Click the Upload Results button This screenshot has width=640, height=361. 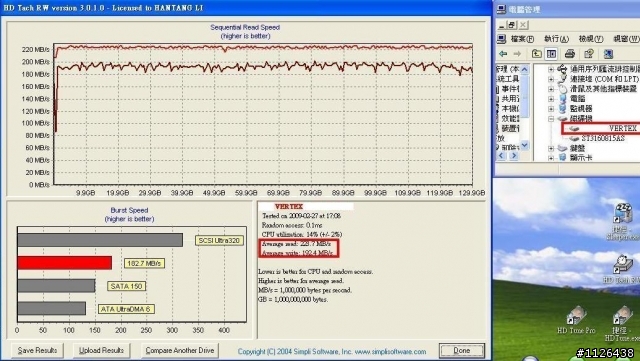[x=101, y=350]
